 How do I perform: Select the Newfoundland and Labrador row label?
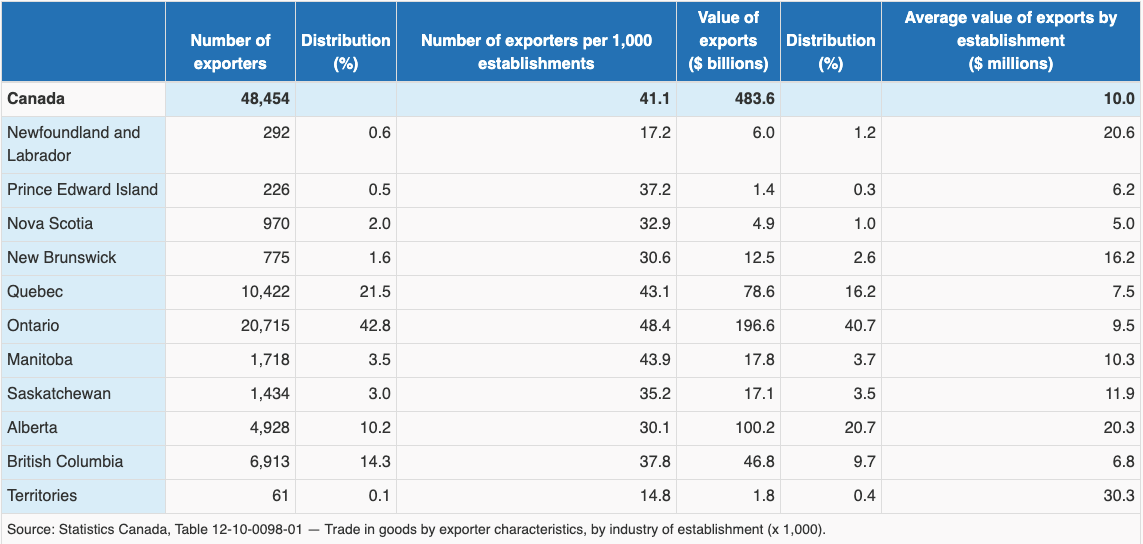tap(74, 144)
